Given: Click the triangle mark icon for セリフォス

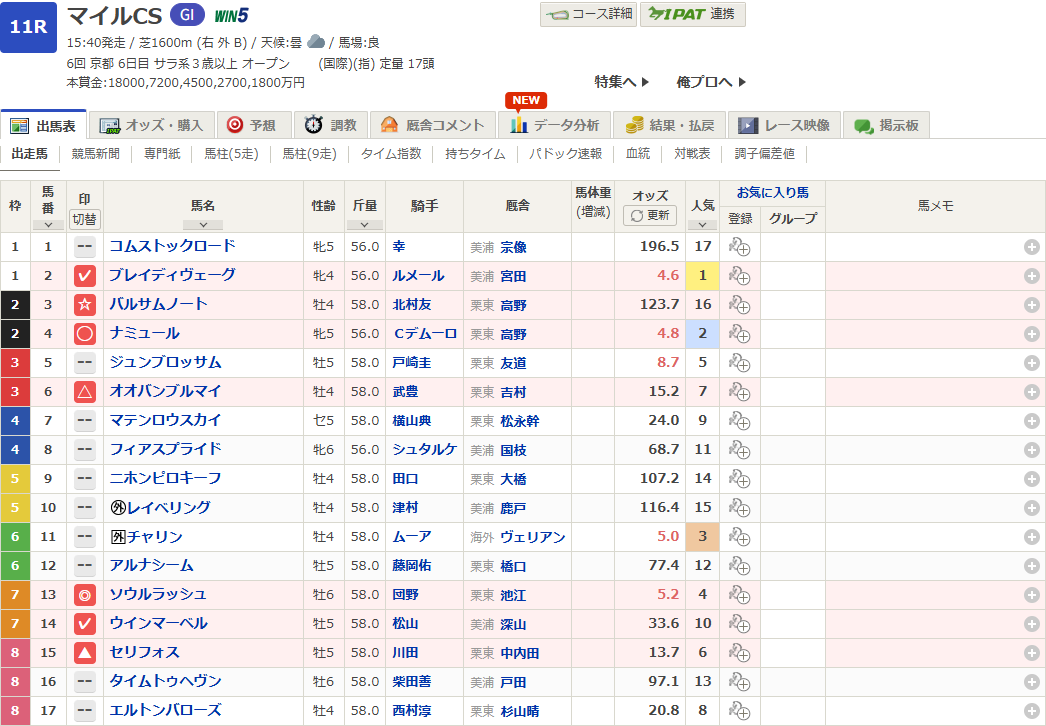Looking at the screenshot, I should point(85,653).
